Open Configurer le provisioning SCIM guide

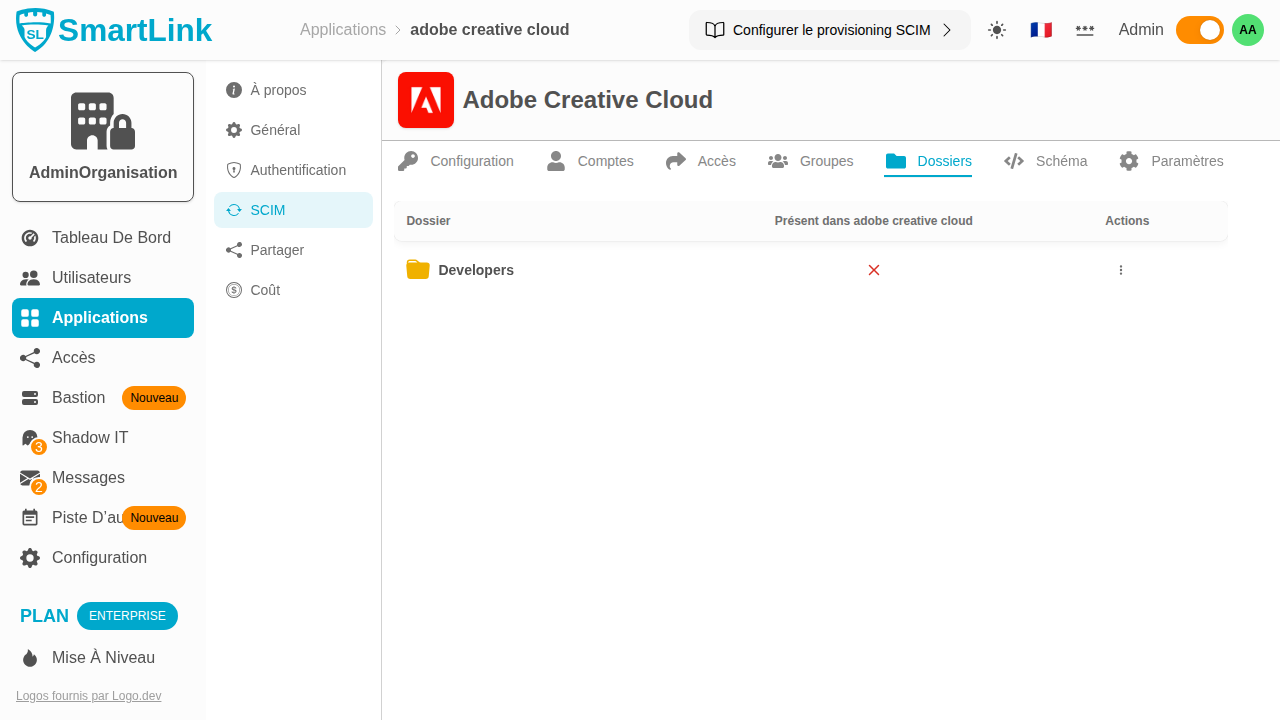point(829,30)
